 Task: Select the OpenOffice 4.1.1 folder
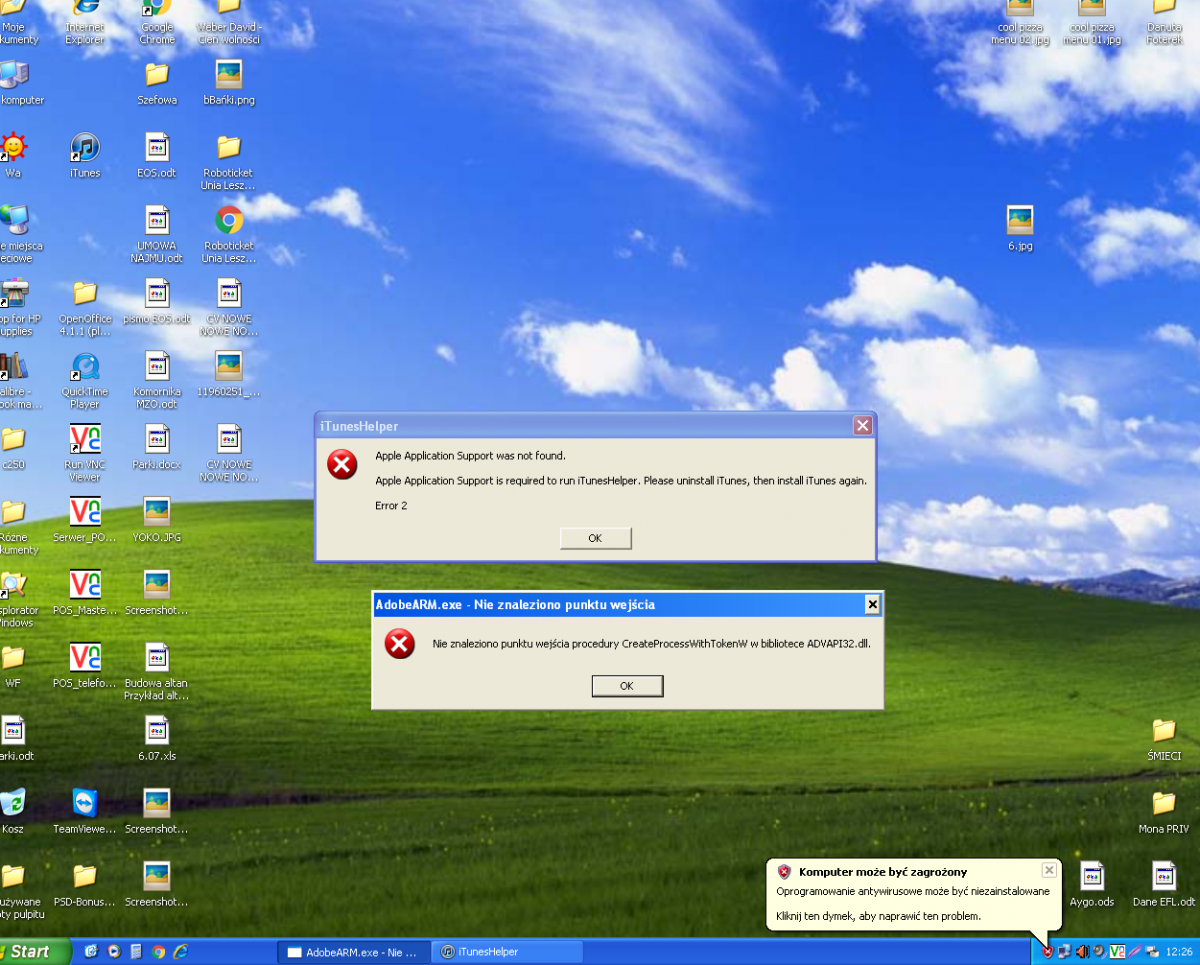click(x=85, y=308)
